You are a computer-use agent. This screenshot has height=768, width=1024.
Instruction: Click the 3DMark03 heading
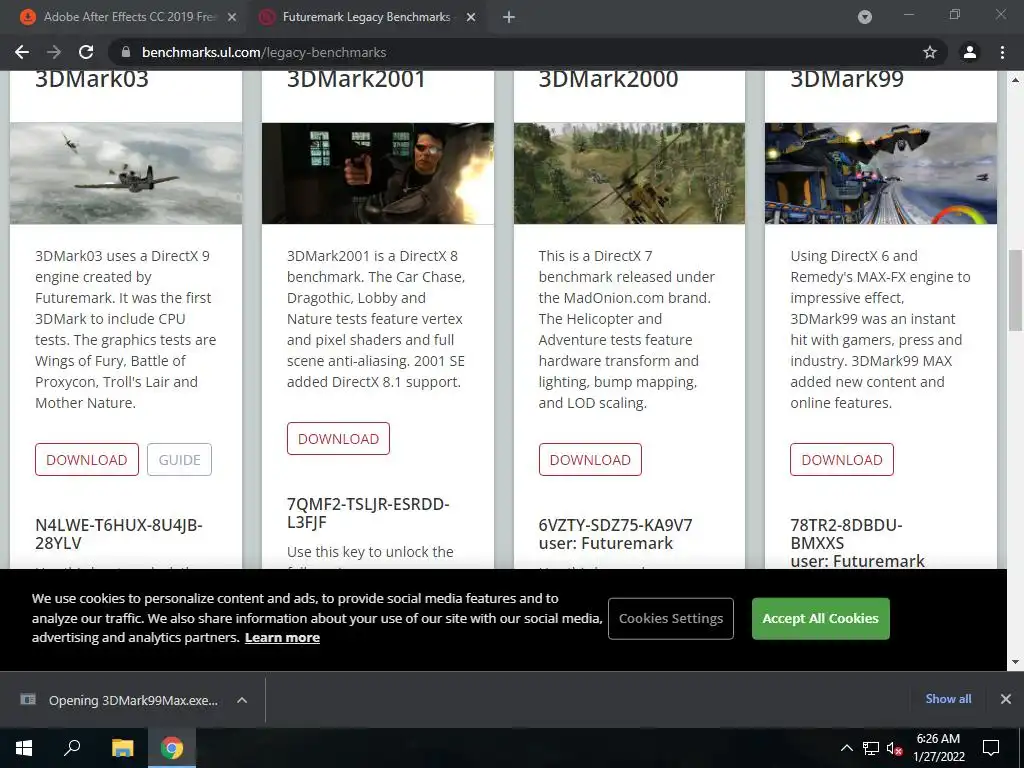92,79
